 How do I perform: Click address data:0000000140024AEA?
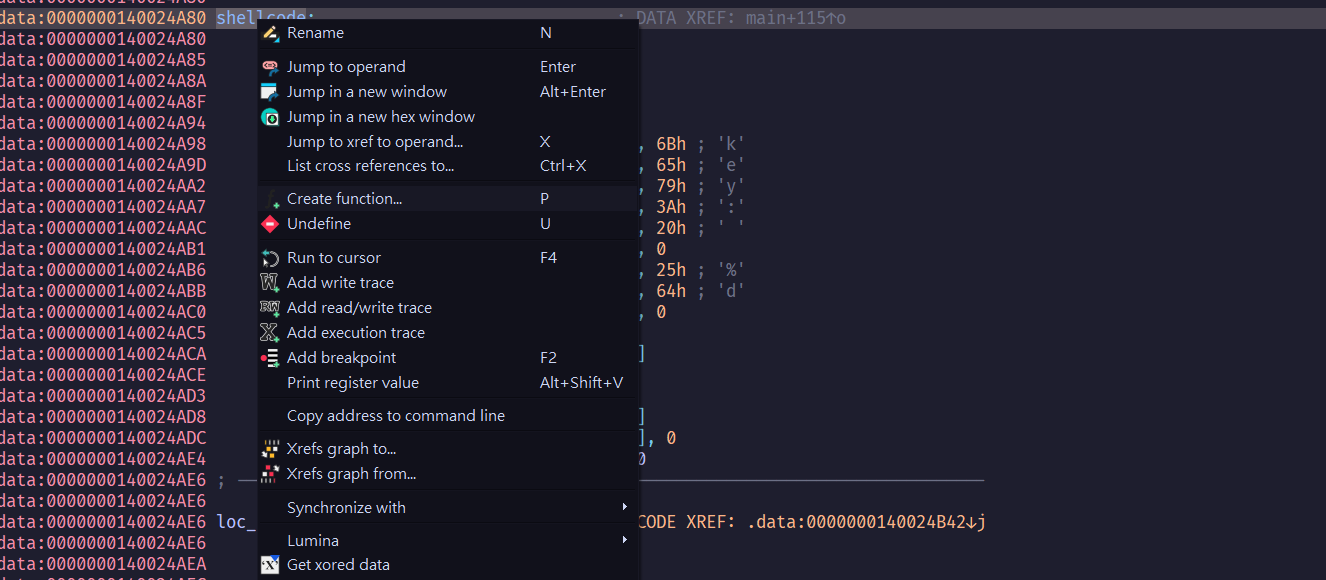103,564
